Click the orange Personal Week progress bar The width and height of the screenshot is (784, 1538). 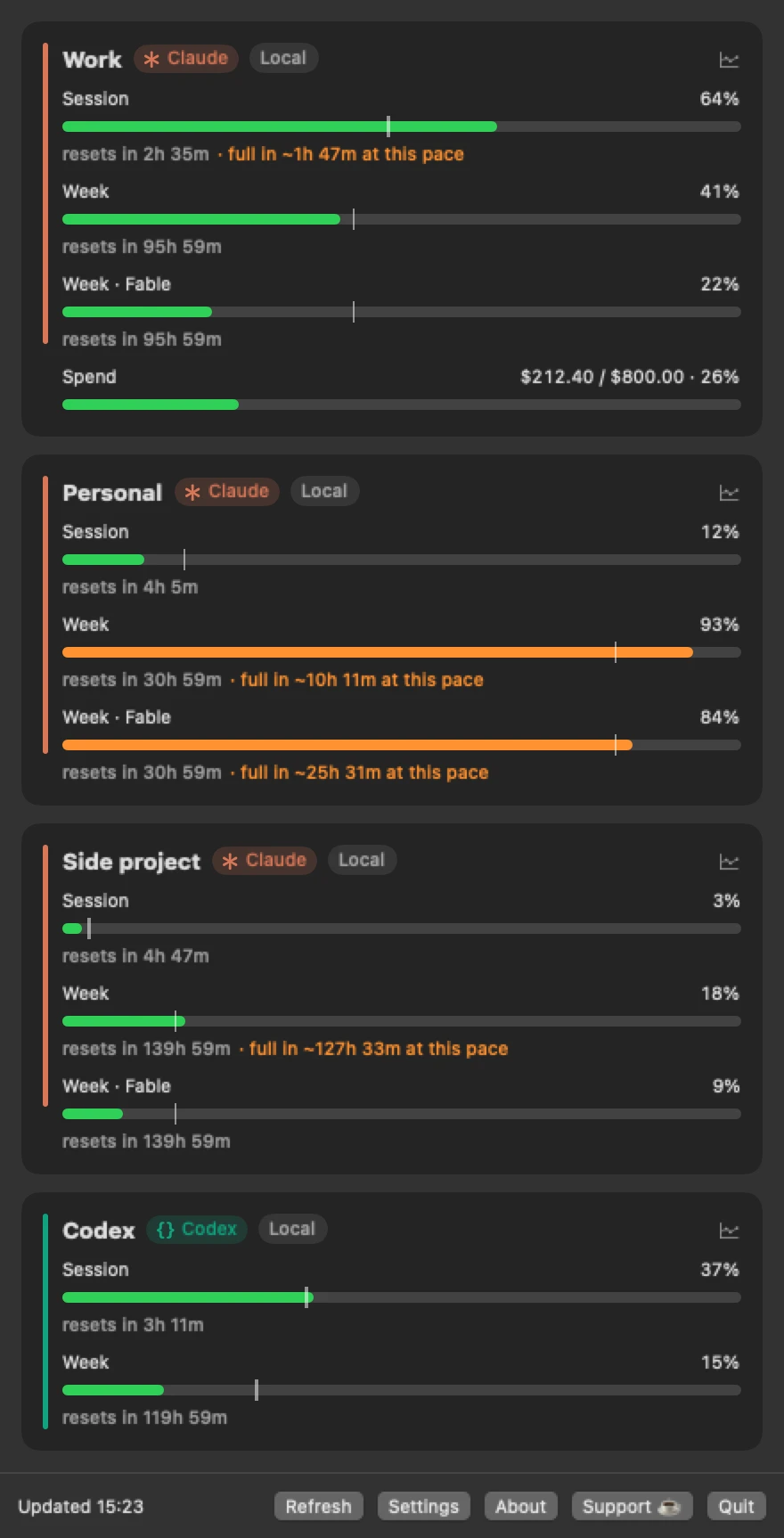(402, 652)
